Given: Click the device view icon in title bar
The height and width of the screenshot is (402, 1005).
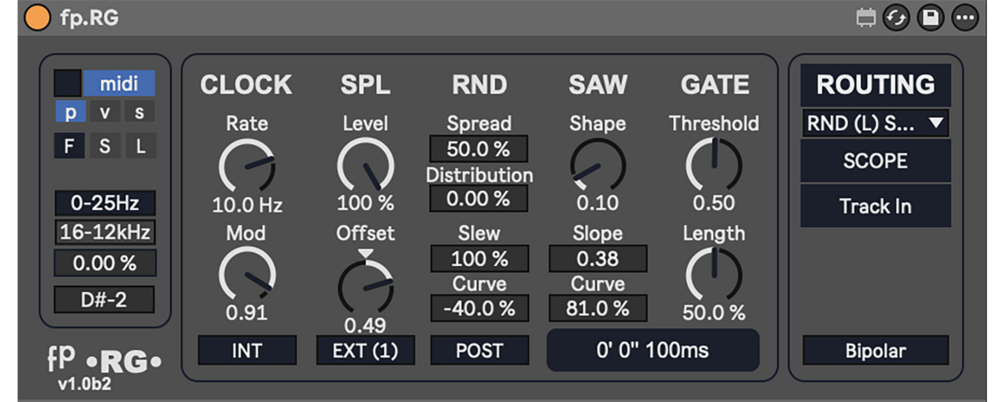Looking at the screenshot, I should pos(866,18).
